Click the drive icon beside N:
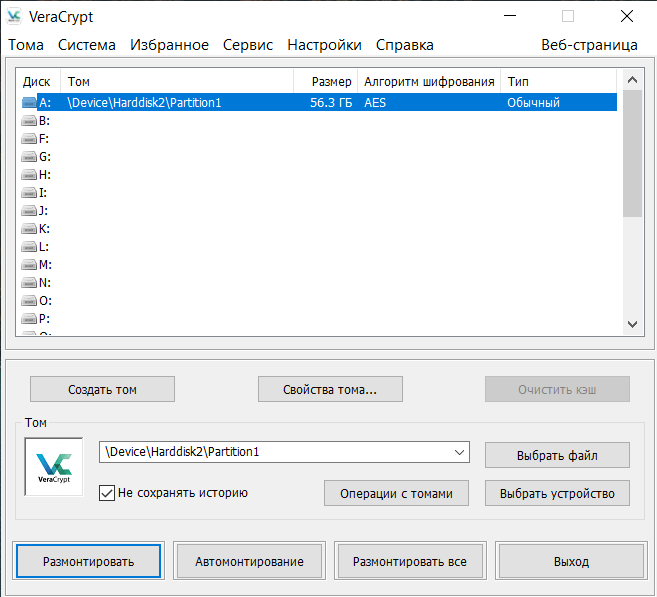This screenshot has width=657, height=597. pos(29,283)
